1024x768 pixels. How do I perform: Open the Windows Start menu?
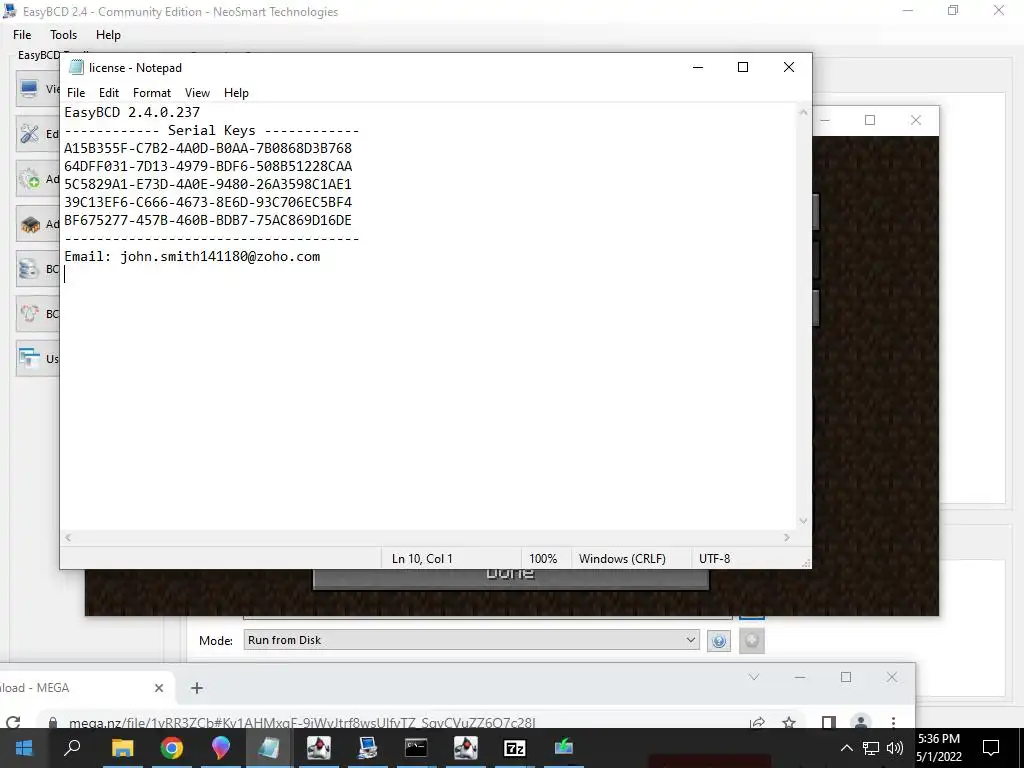pos(24,748)
